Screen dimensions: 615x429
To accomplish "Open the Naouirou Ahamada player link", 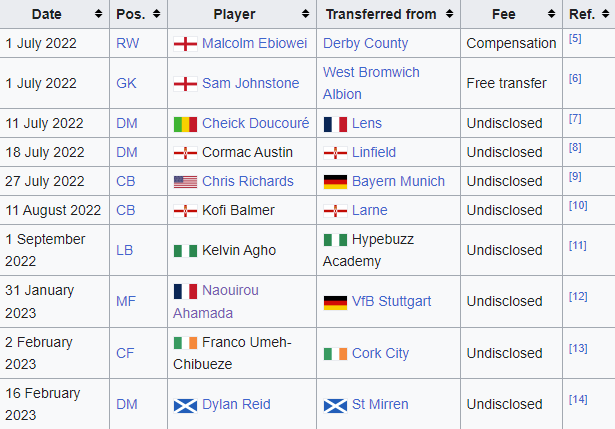I will pos(216,302).
